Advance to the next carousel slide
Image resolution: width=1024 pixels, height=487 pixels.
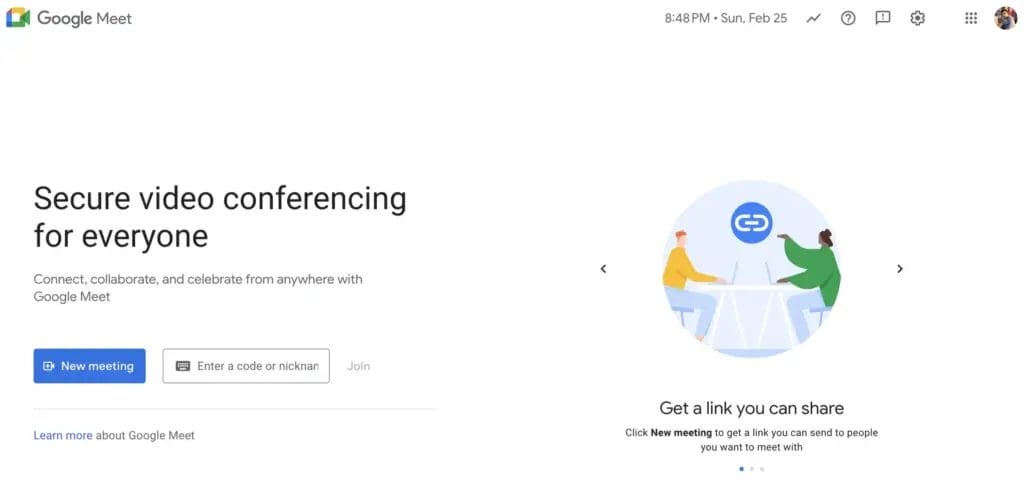[x=900, y=268]
